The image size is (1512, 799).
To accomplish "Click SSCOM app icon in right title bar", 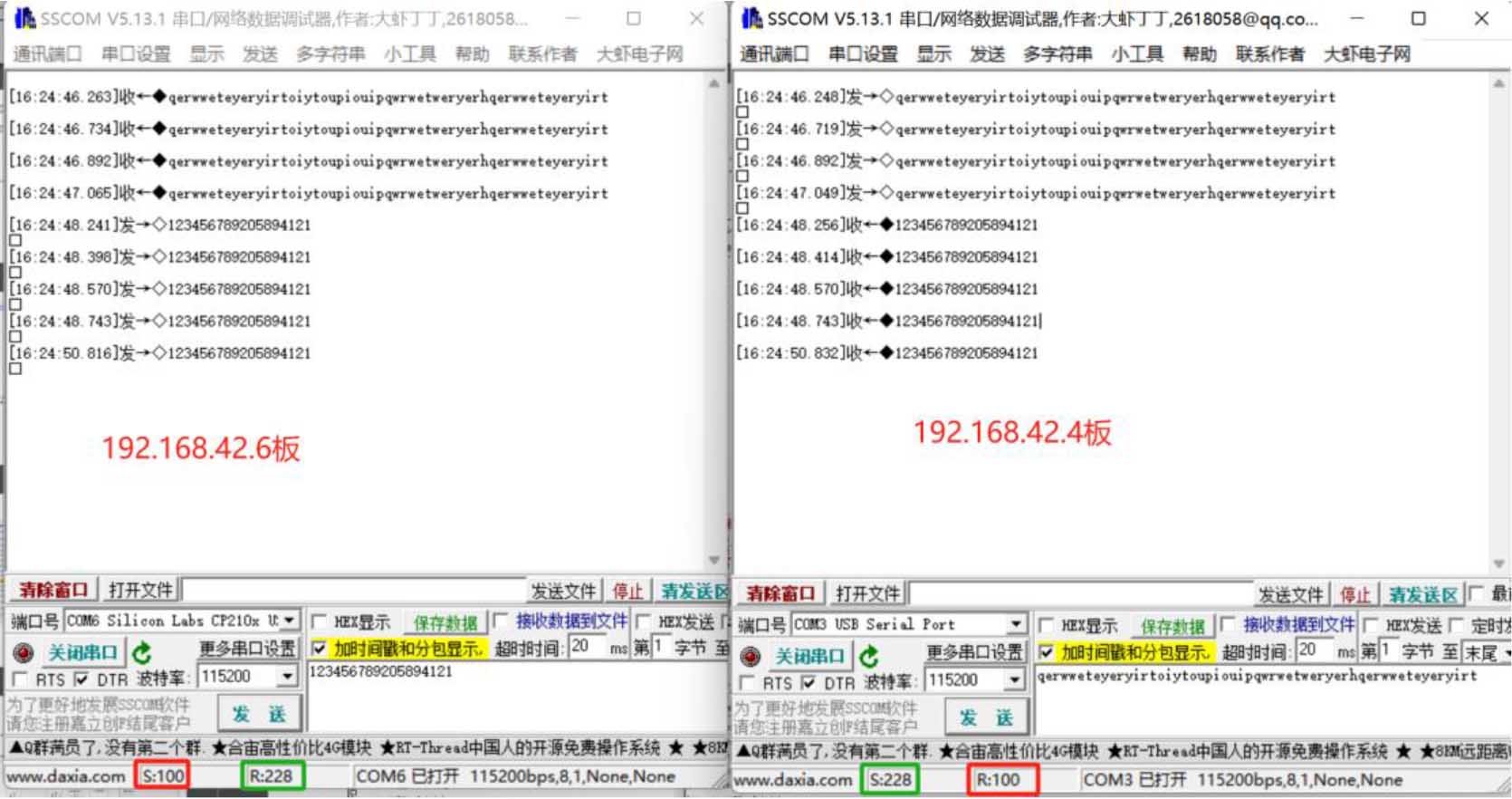I will (x=751, y=18).
